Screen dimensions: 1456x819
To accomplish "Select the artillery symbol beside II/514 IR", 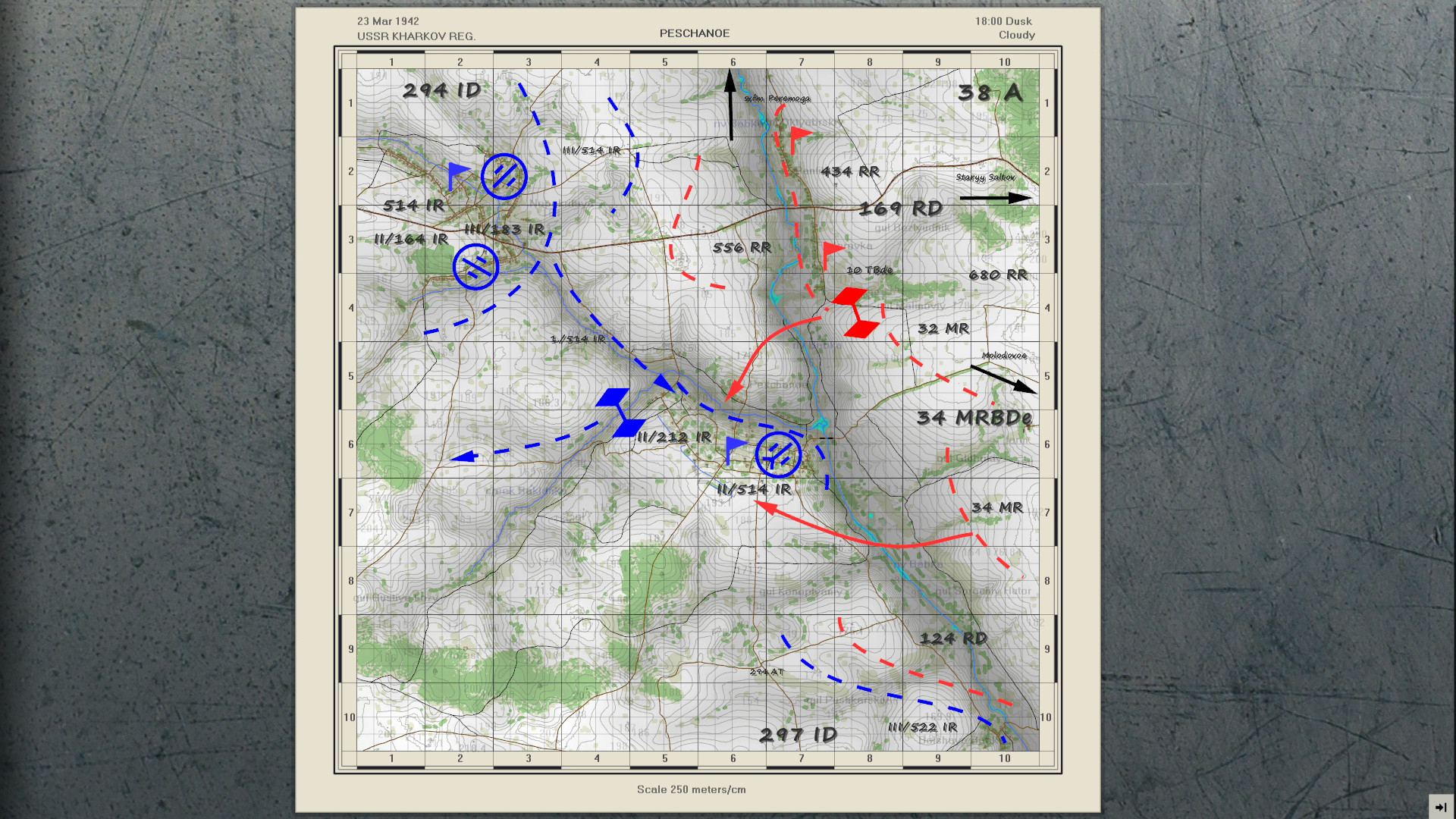I will [x=777, y=454].
